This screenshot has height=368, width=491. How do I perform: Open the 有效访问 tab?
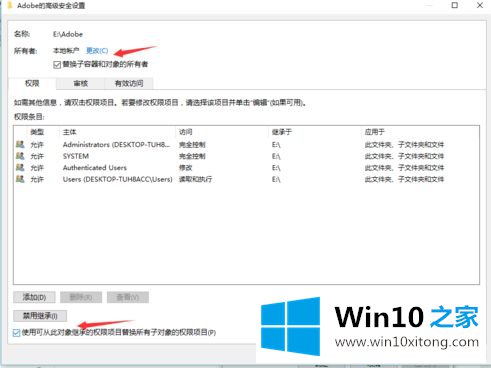click(x=129, y=83)
